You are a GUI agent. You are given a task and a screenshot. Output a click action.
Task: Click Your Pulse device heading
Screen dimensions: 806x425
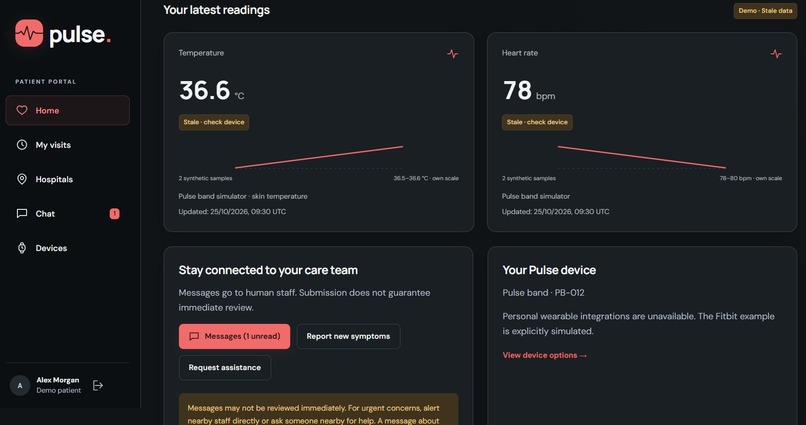[549, 270]
